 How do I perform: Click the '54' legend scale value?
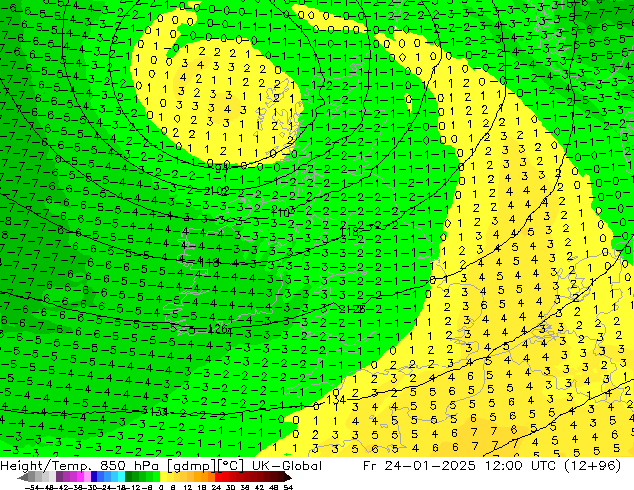288,487
